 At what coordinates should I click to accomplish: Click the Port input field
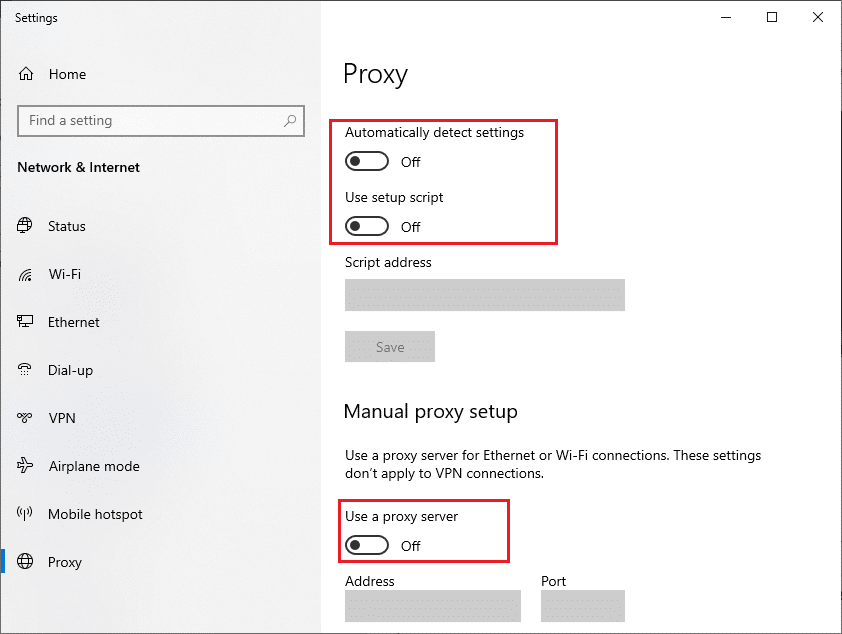(582, 606)
